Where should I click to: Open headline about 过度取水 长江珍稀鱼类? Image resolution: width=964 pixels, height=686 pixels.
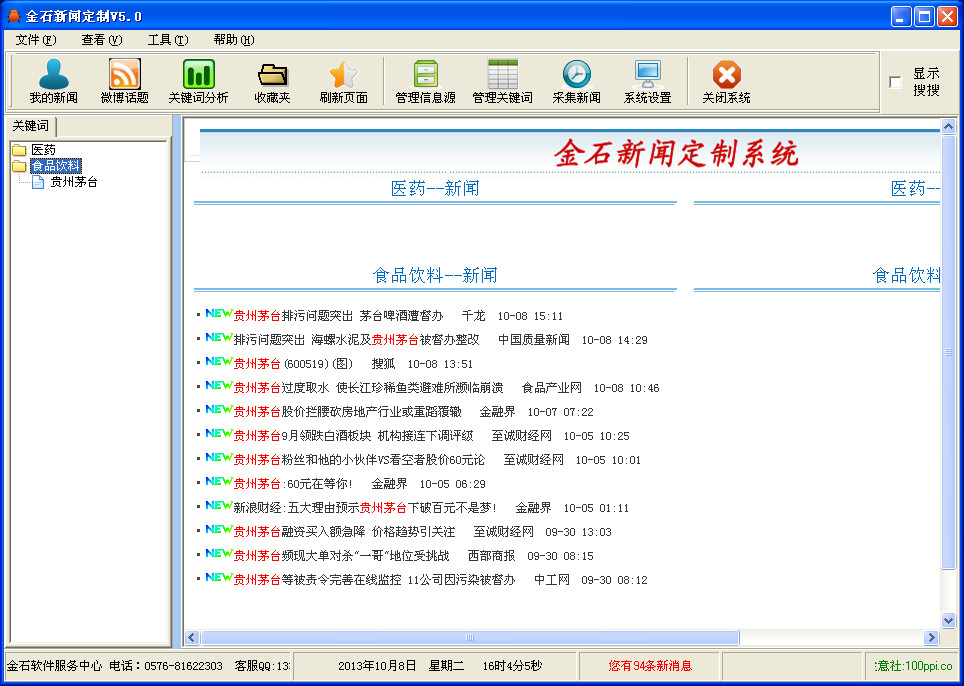tap(368, 388)
